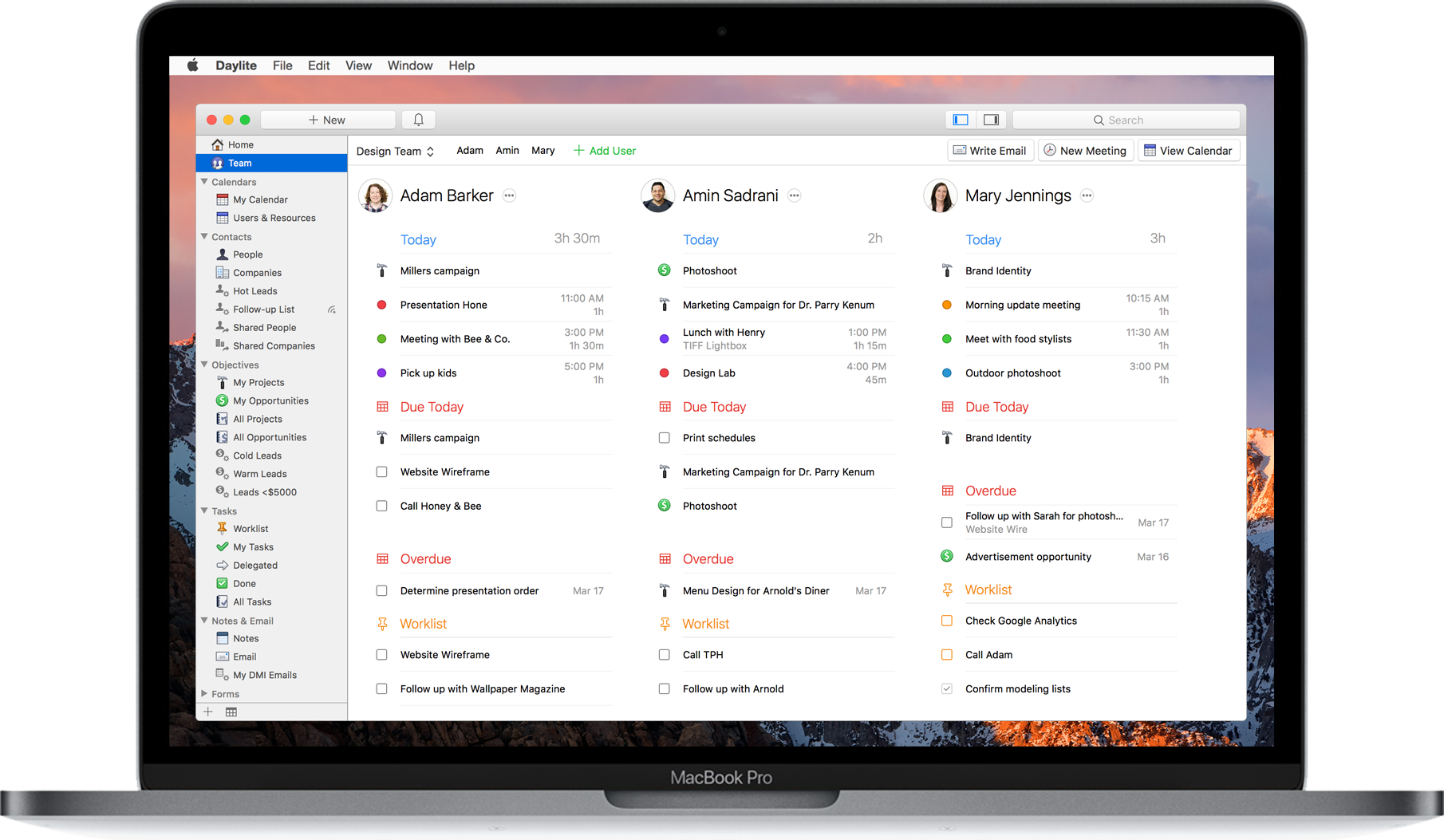The width and height of the screenshot is (1444, 840).
Task: Click the Notes icon in sidebar
Action: coord(223,638)
